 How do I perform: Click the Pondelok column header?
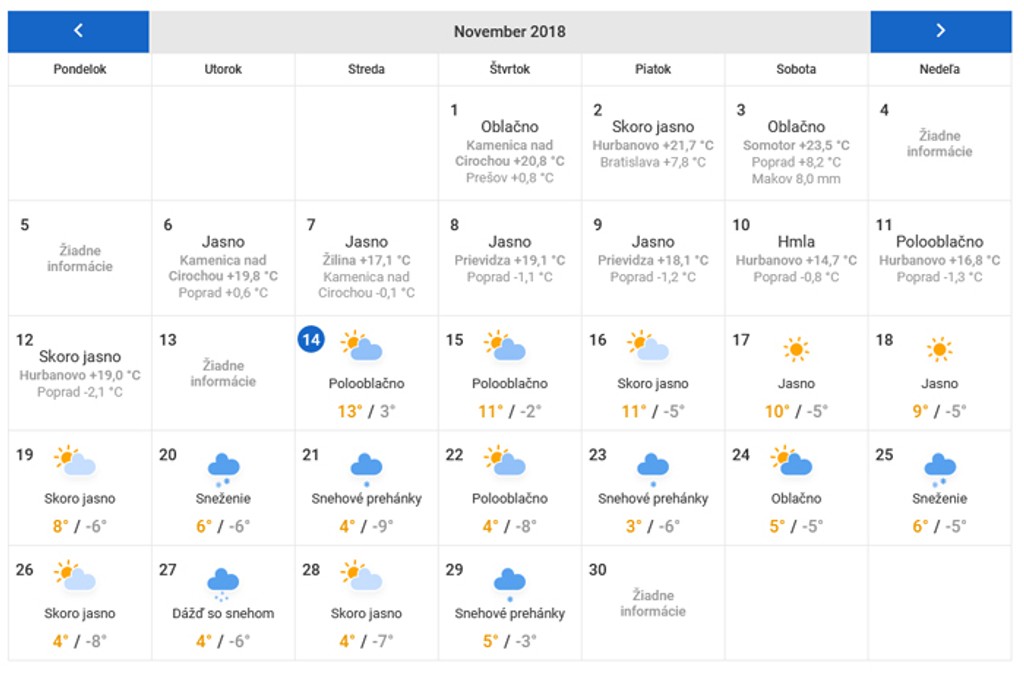point(80,69)
